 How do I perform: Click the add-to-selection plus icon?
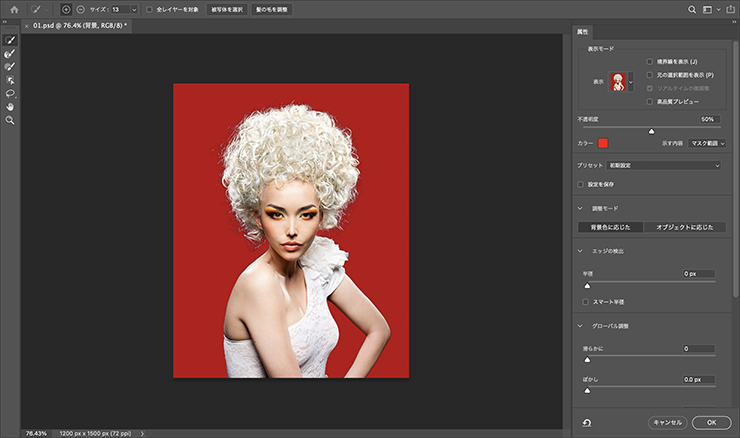coord(66,9)
